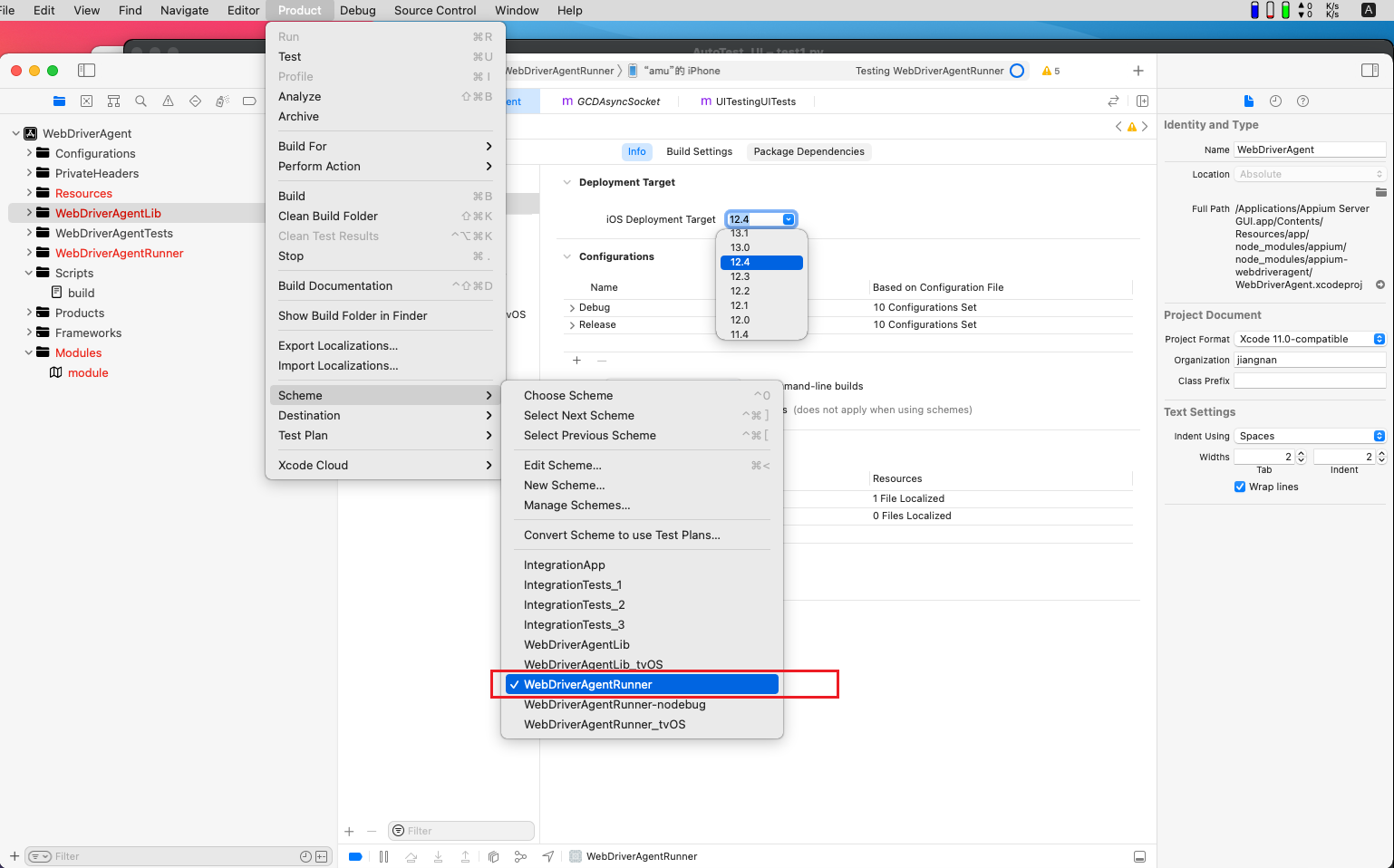
Task: Reveal full path in Finder arrow
Action: [1379, 285]
